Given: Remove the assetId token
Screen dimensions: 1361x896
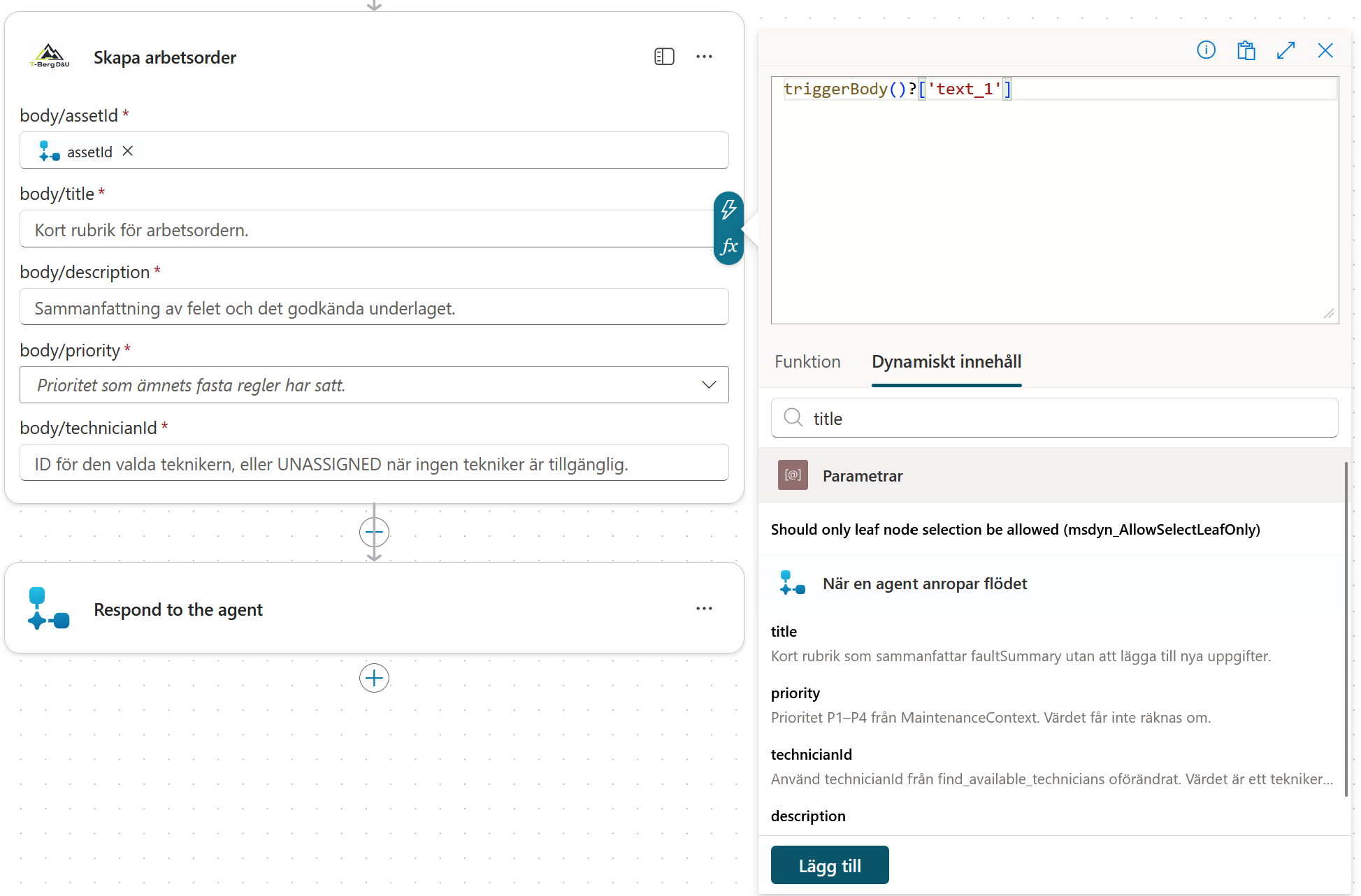Looking at the screenshot, I should [127, 151].
